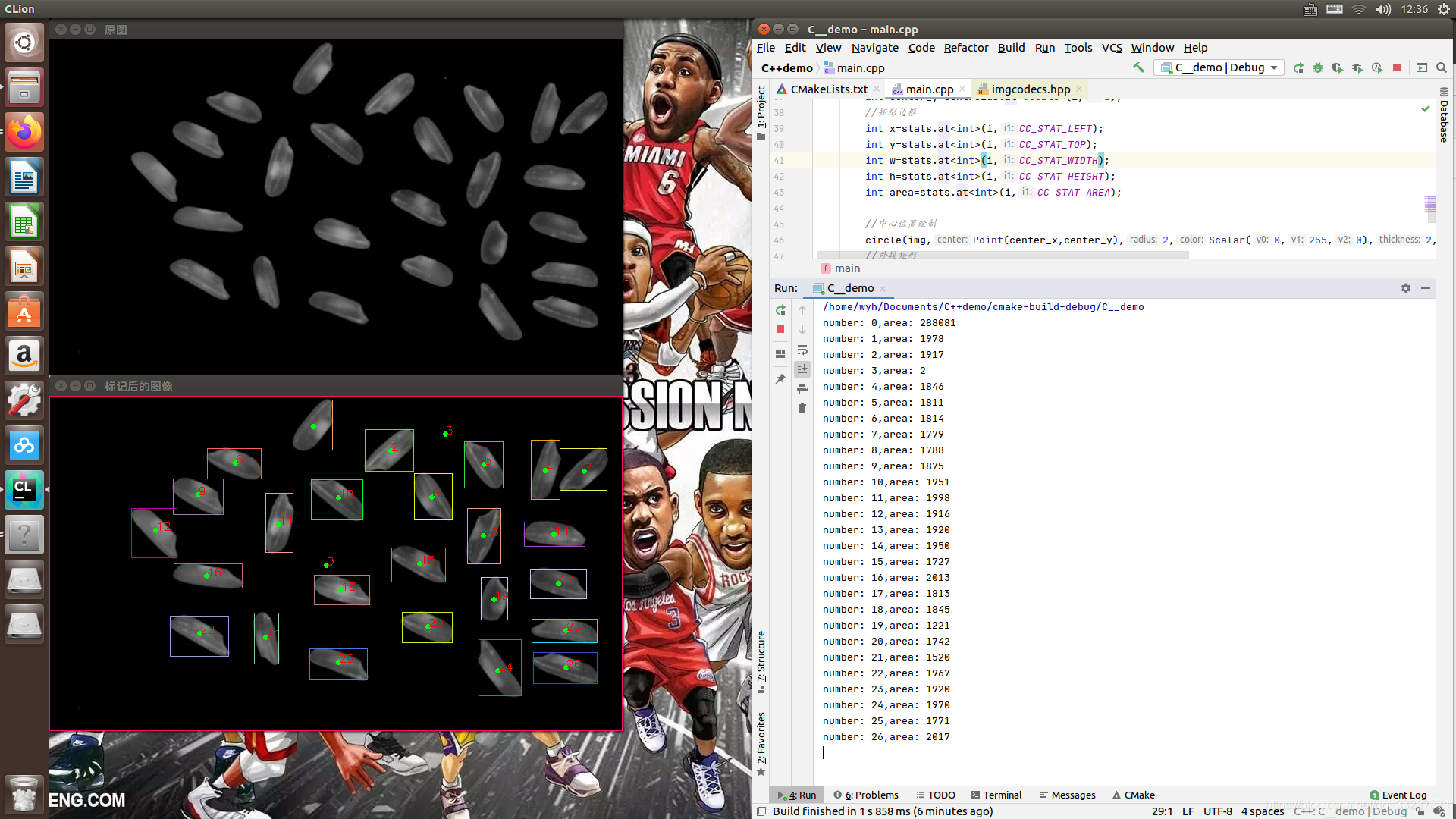This screenshot has width=1456, height=819.
Task: Click the editor vertical scrollbar marker
Action: (1430, 204)
